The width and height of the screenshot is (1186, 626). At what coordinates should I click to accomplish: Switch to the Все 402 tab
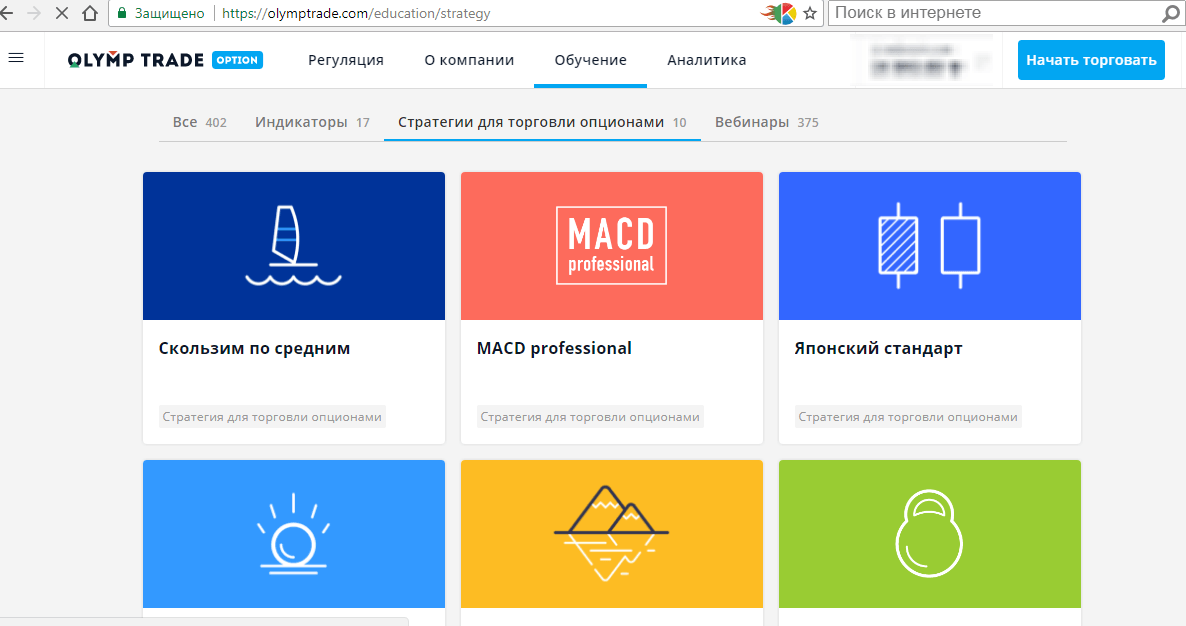pyautogui.click(x=200, y=122)
